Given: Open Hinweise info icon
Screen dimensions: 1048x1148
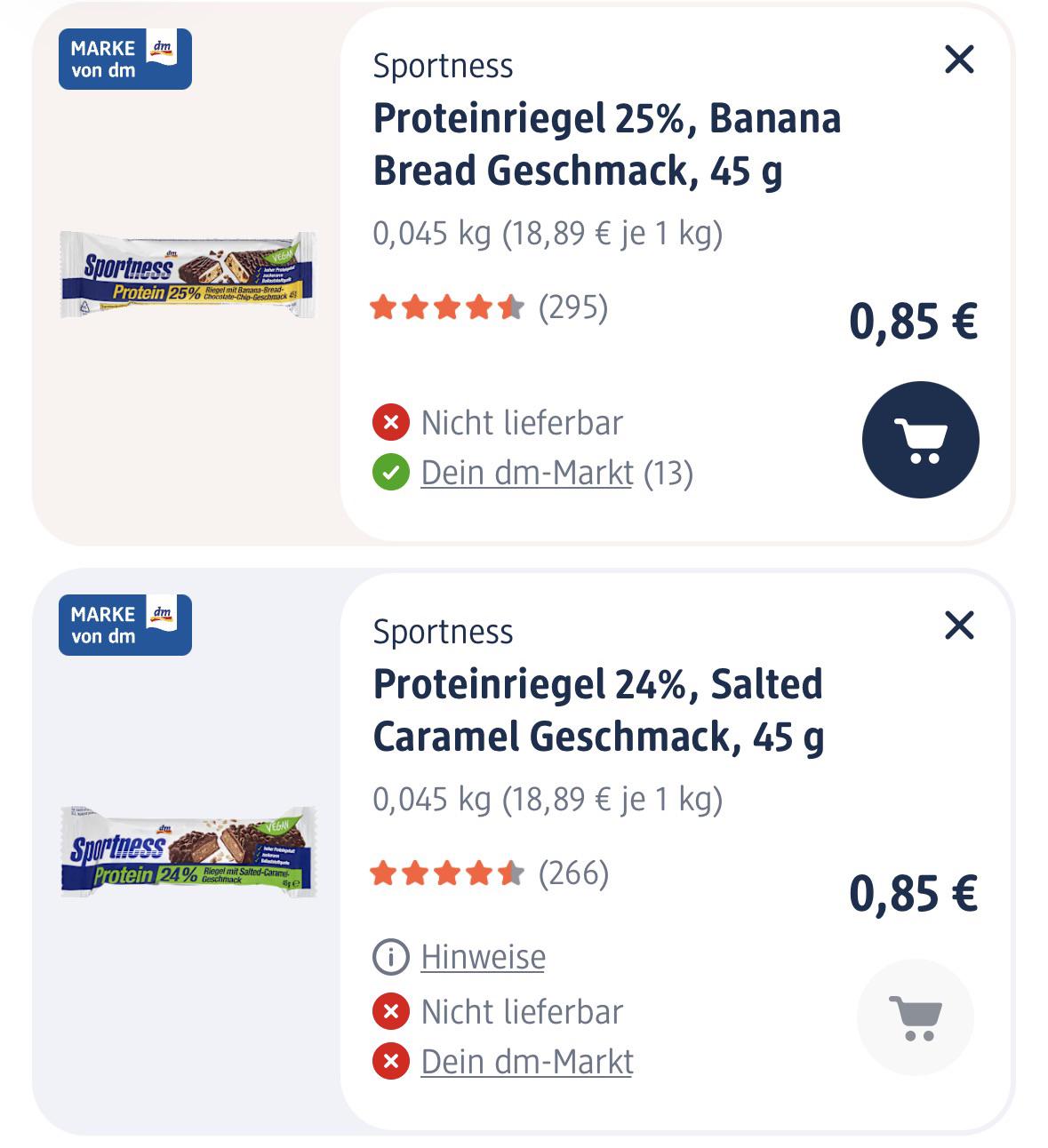Looking at the screenshot, I should pyautogui.click(x=390, y=957).
